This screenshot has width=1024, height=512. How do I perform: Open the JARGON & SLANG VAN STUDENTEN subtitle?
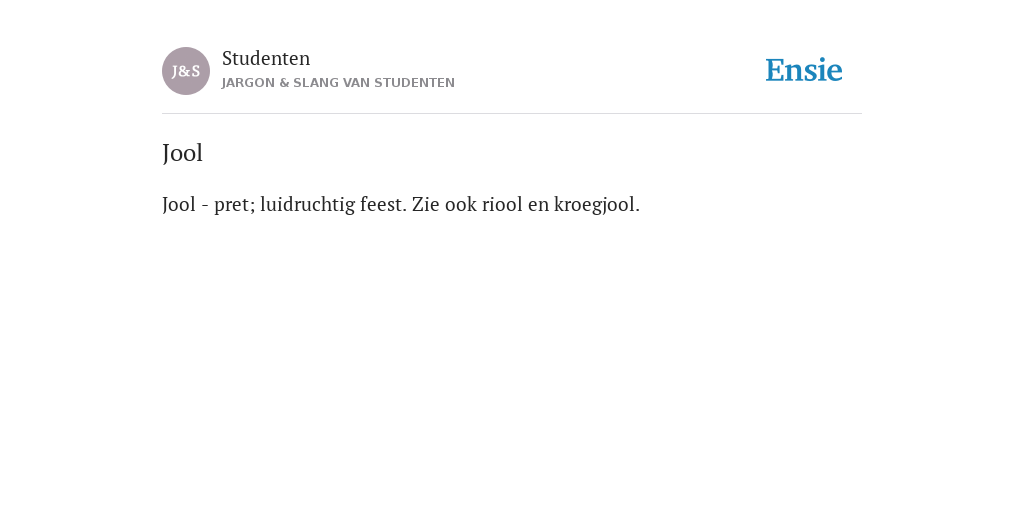[x=338, y=83]
